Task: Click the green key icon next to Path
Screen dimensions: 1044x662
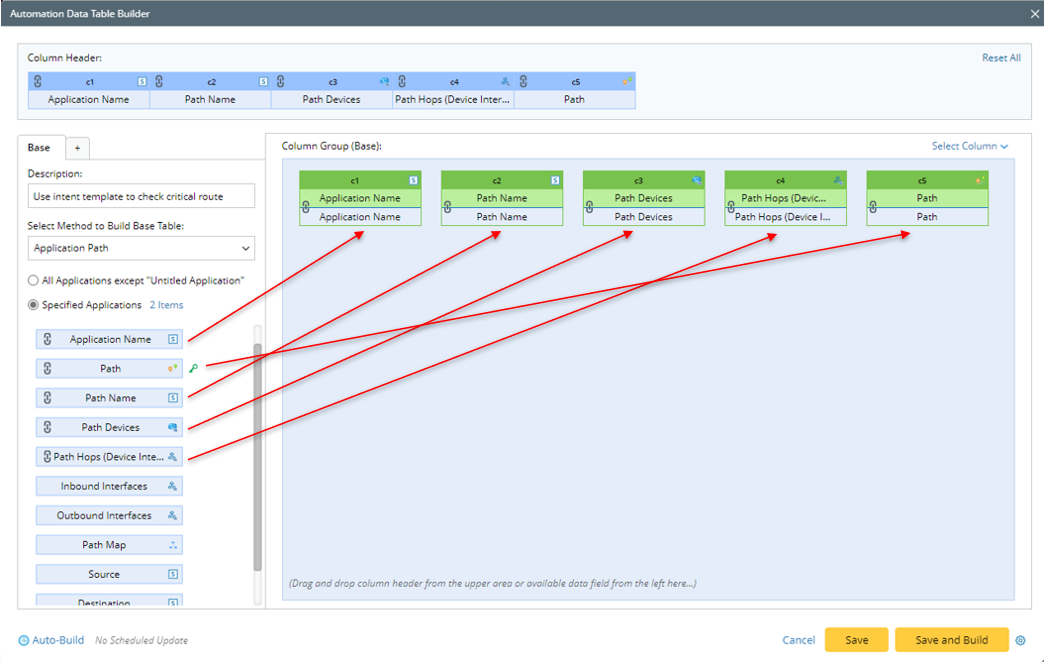Action: coord(194,368)
